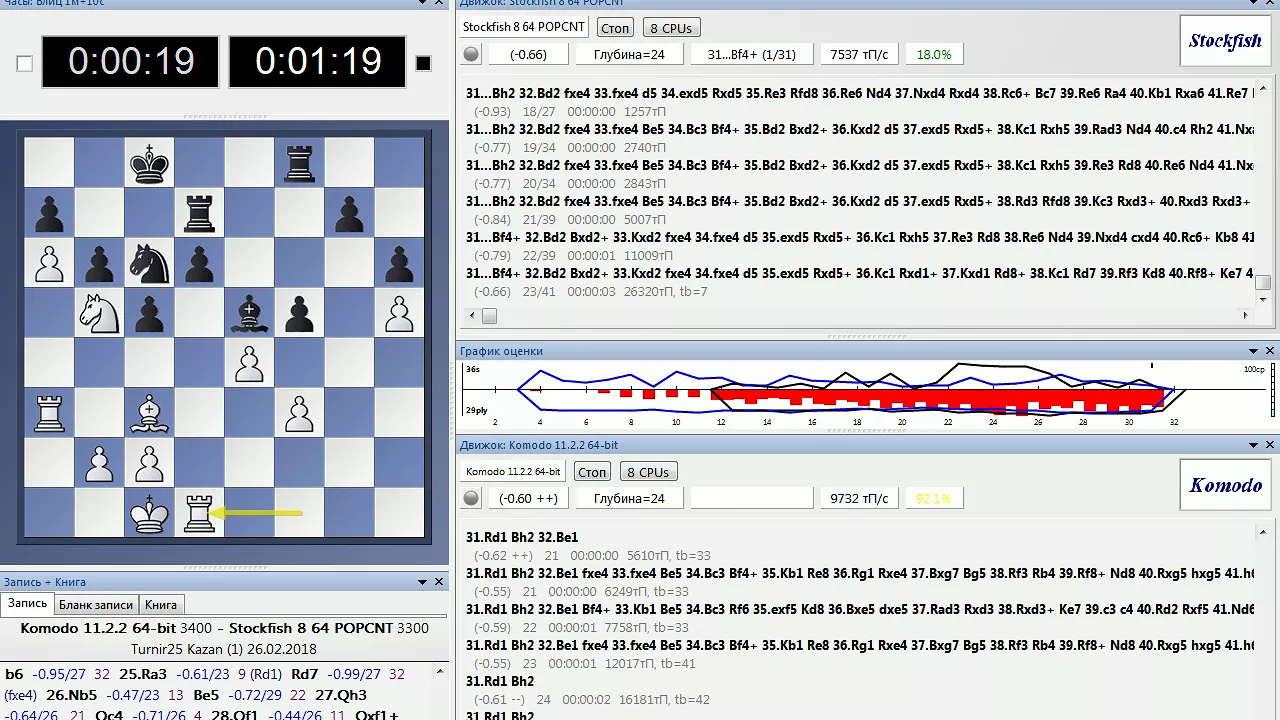Click the Komodo 92.1% load indicator
1280x720 pixels.
click(934, 498)
